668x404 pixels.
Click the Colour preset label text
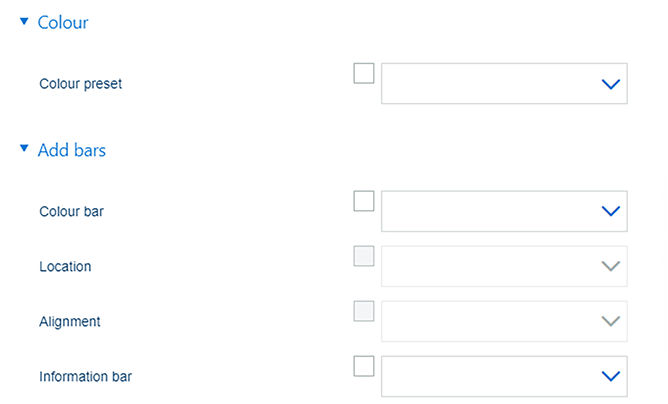[x=81, y=85]
